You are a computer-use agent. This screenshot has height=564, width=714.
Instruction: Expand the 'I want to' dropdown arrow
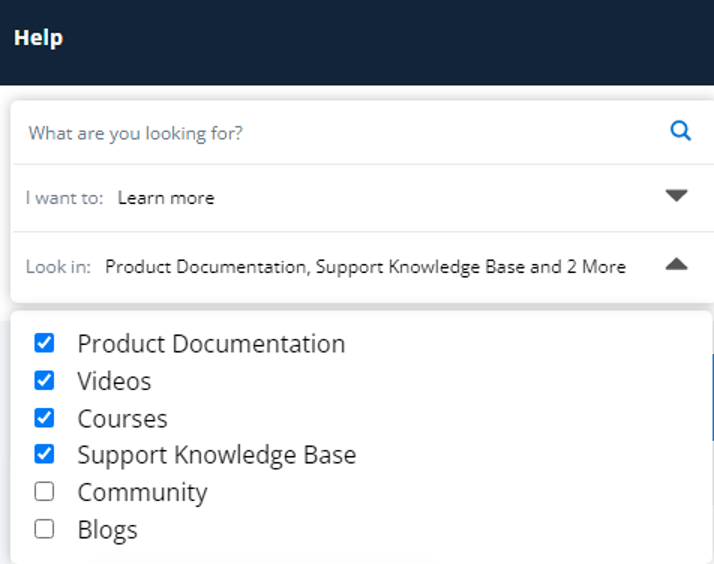(x=676, y=195)
